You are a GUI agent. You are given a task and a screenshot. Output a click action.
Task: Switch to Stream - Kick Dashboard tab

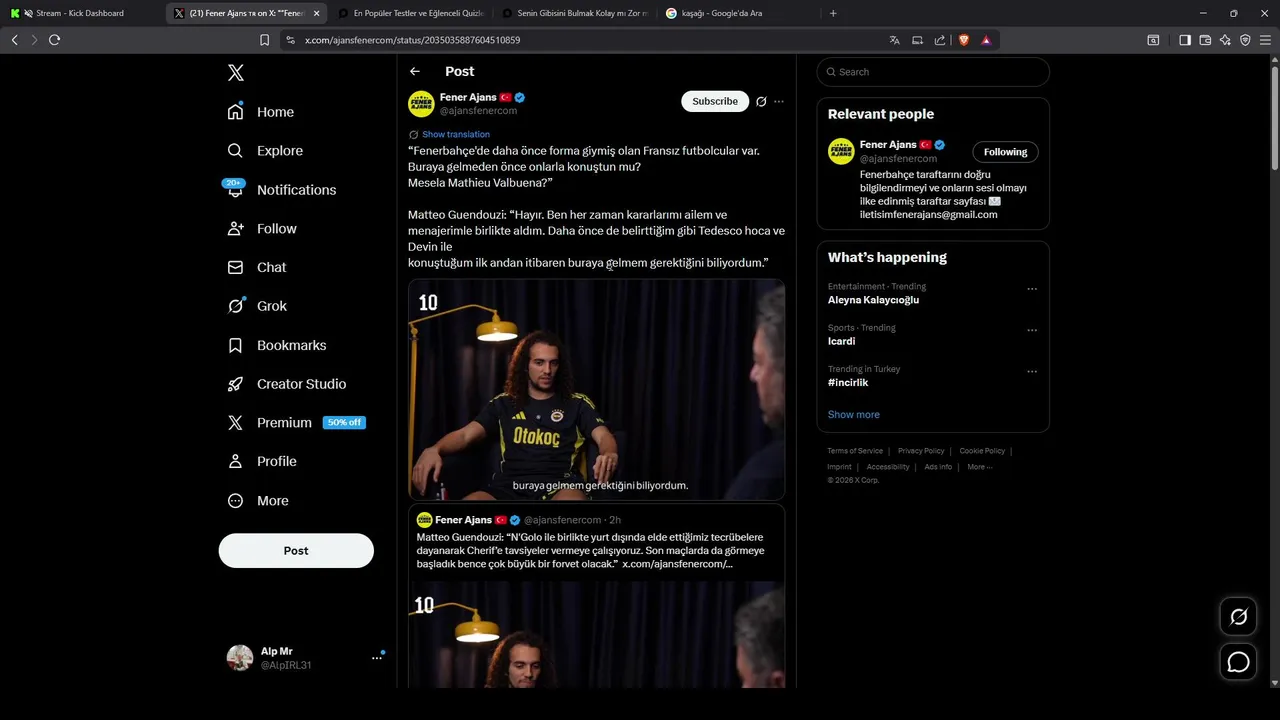[x=81, y=13]
